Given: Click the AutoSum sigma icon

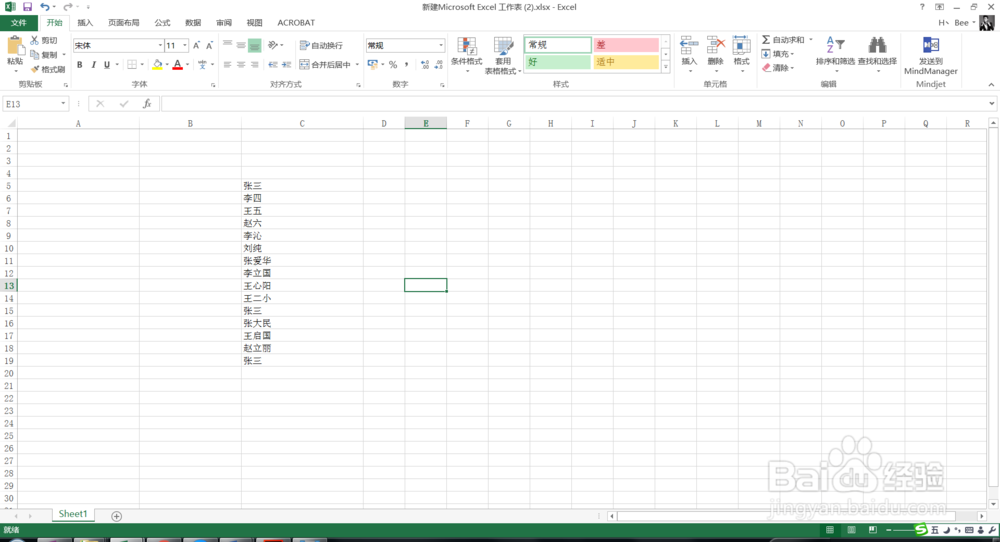Looking at the screenshot, I should [x=766, y=40].
